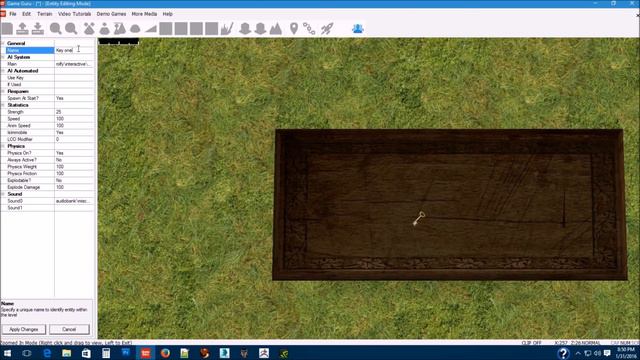The image size is (640, 360).
Task: Toggle the Explodable? value
Action: [x=74, y=180]
